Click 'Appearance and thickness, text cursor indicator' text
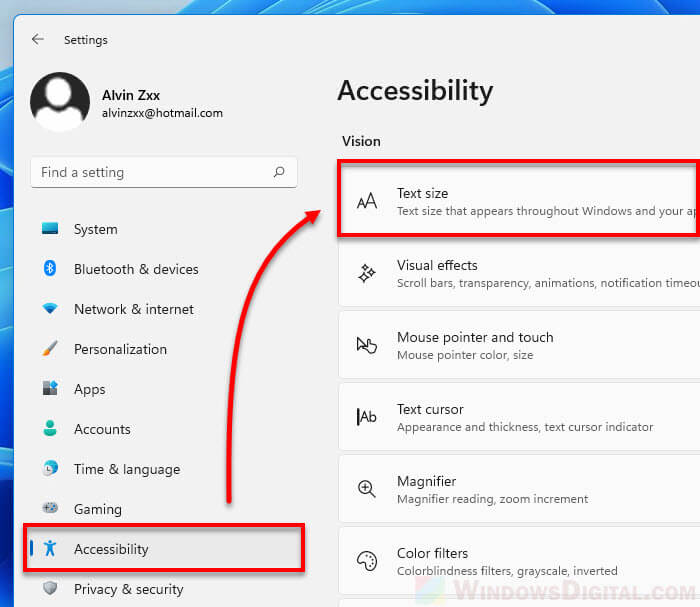Viewport: 700px width, 607px height. (x=525, y=427)
